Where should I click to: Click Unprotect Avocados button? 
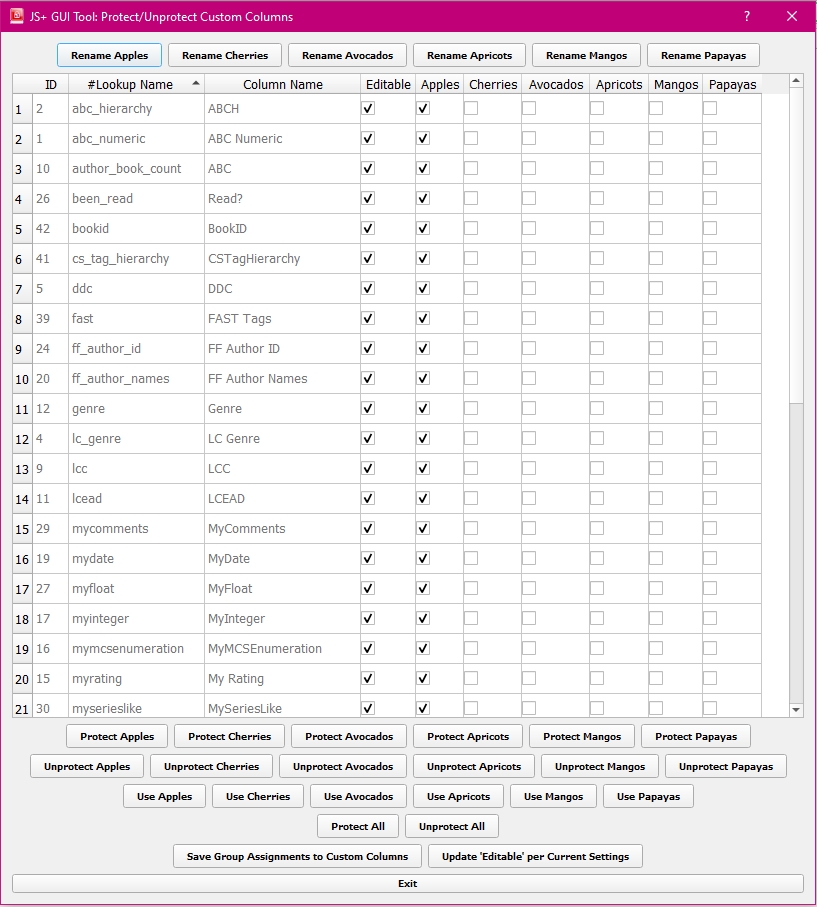click(x=343, y=766)
